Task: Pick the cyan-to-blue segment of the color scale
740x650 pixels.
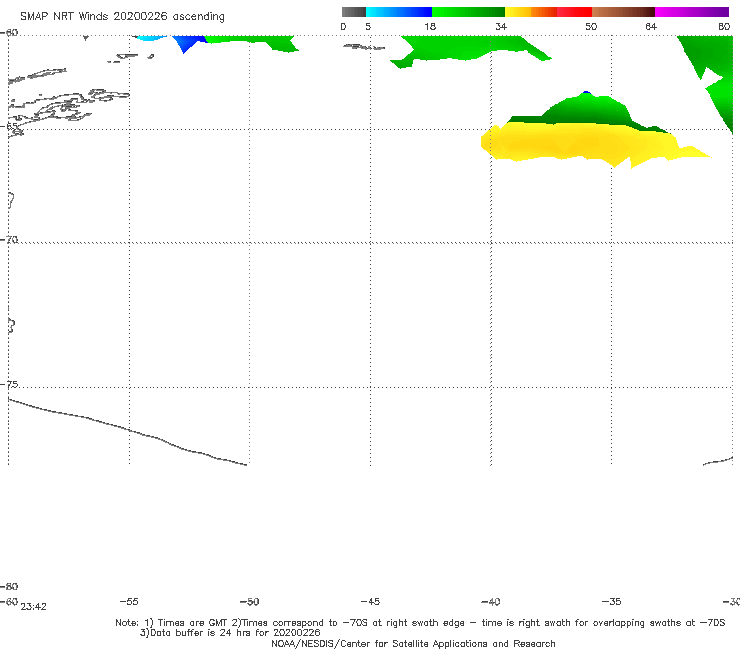Action: coord(399,12)
